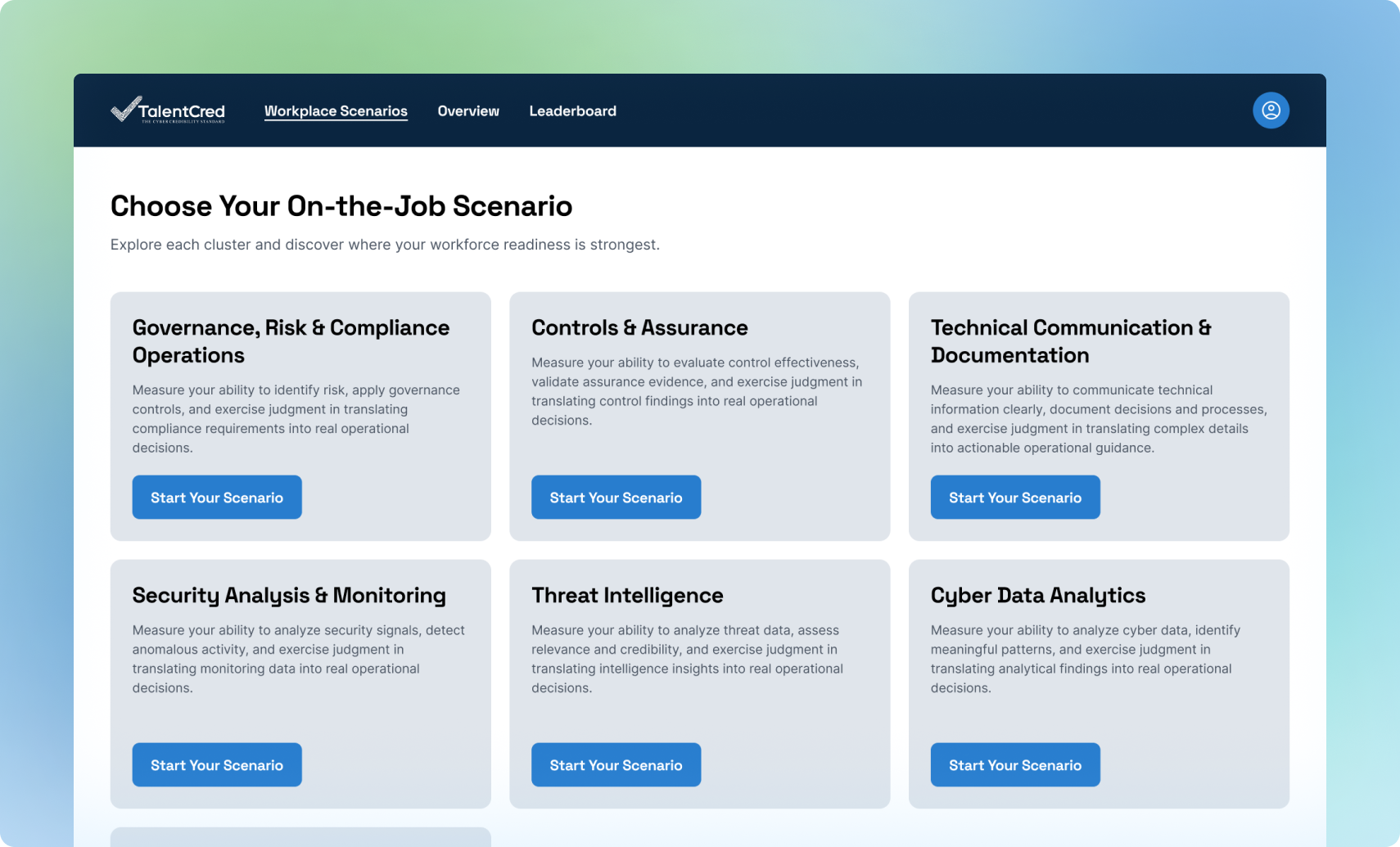Switch to the Overview tab
The width and height of the screenshot is (1400, 847).
point(468,111)
